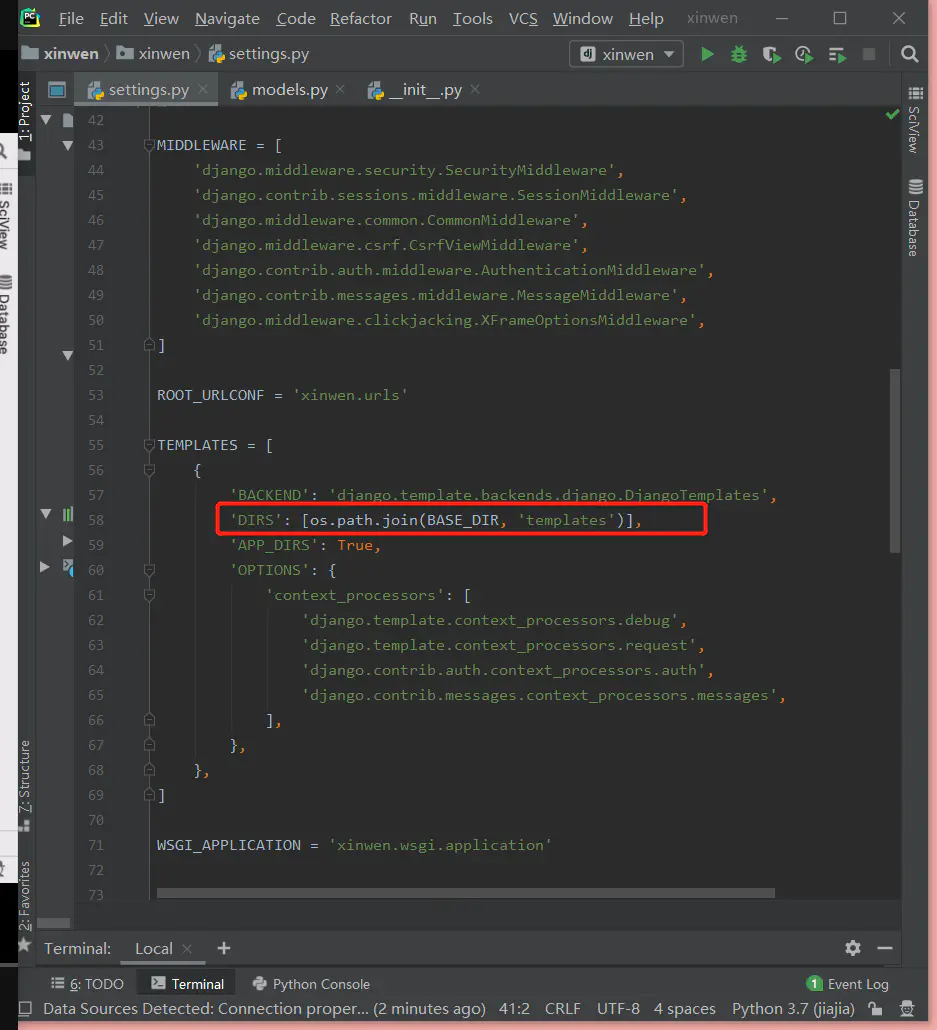The height and width of the screenshot is (1030, 937).
Task: Add a new terminal session
Action: [223, 948]
